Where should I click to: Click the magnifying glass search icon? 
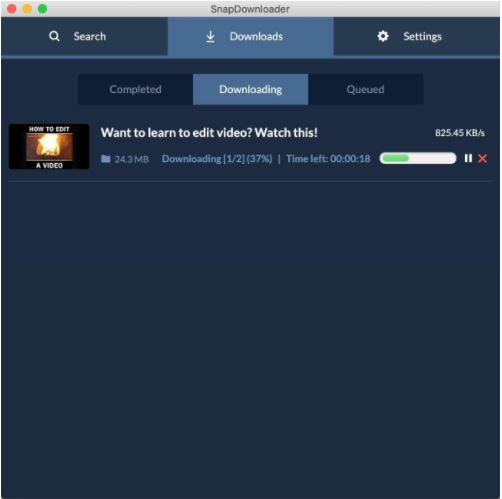click(x=54, y=36)
